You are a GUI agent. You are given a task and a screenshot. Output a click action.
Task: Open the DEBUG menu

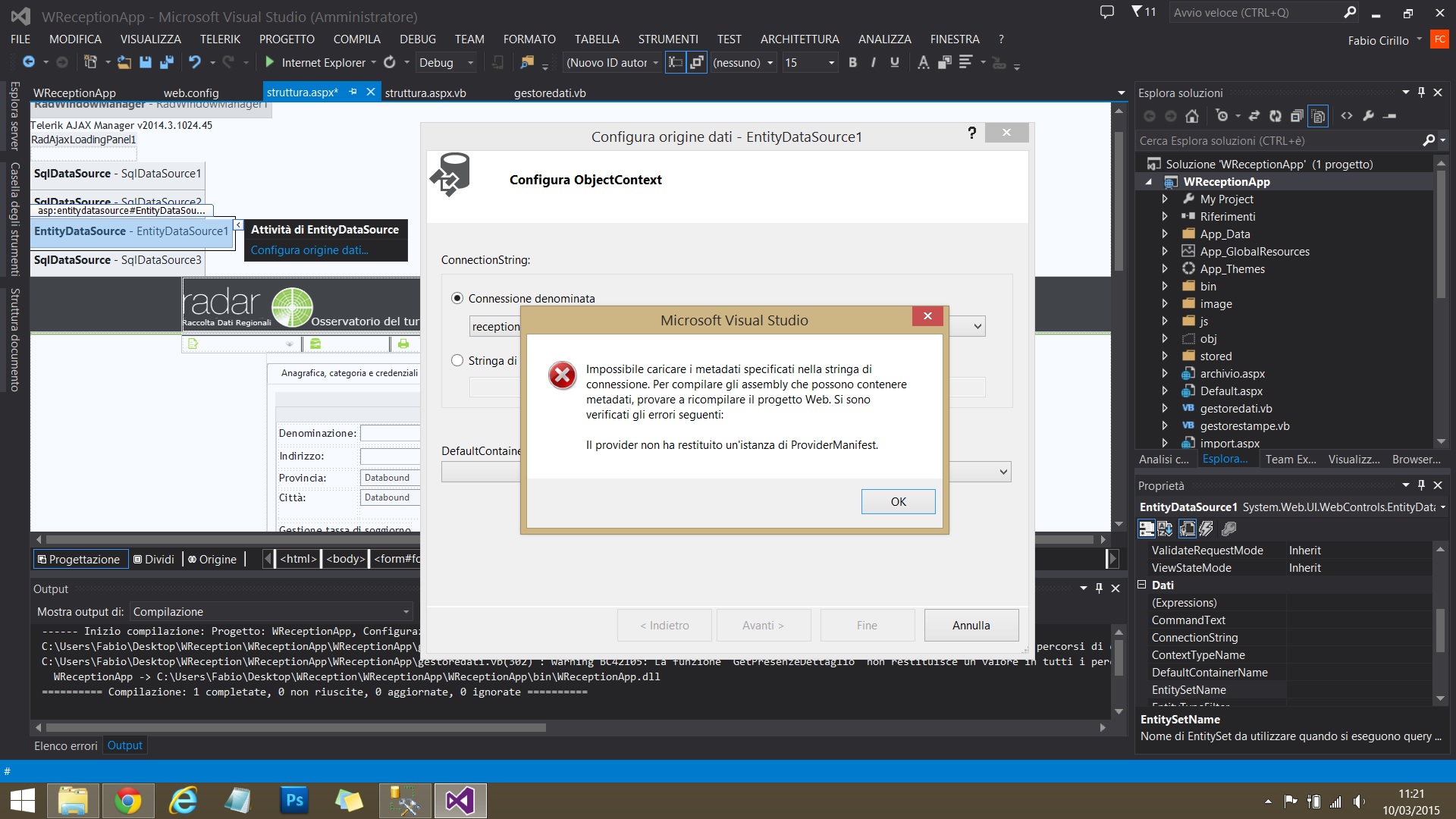click(418, 39)
